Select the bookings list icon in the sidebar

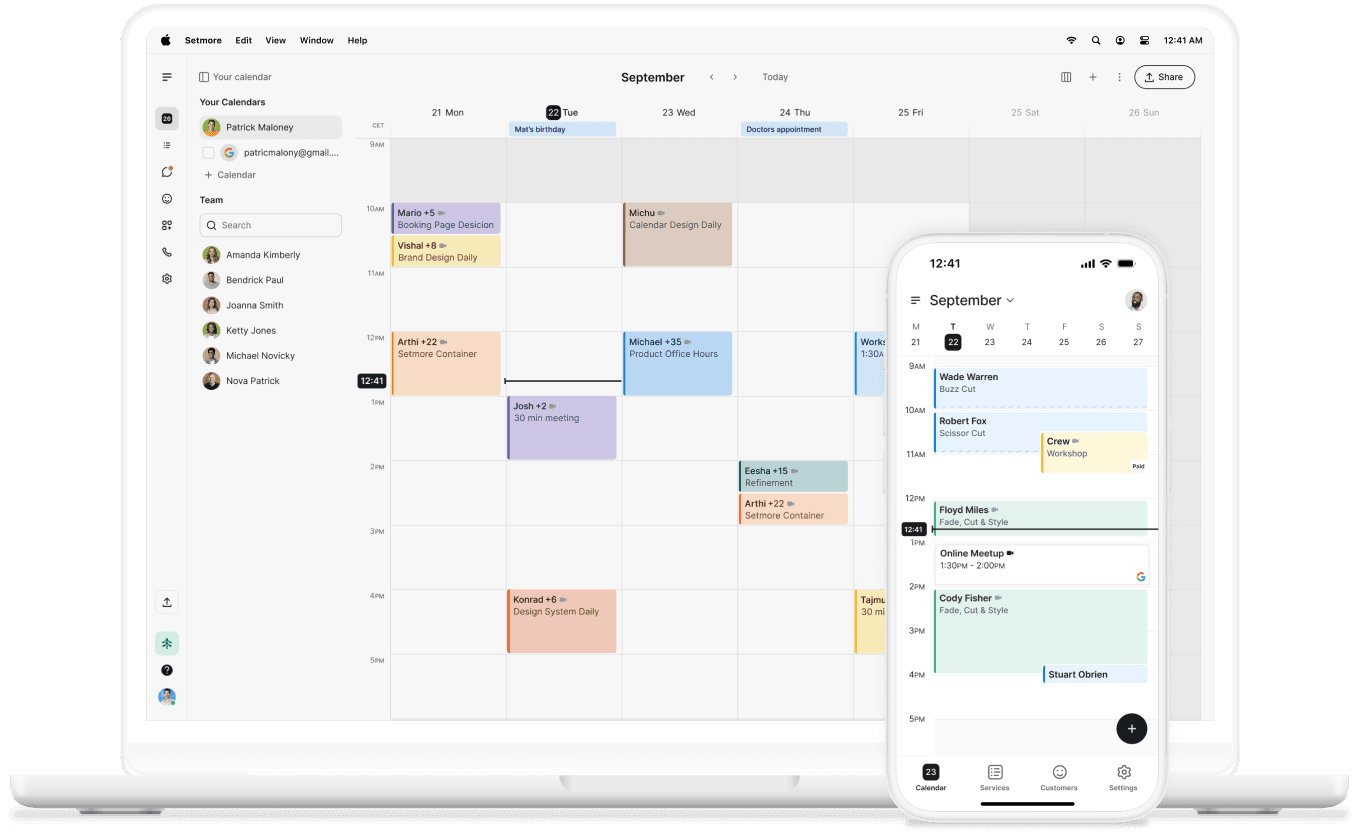[167, 145]
